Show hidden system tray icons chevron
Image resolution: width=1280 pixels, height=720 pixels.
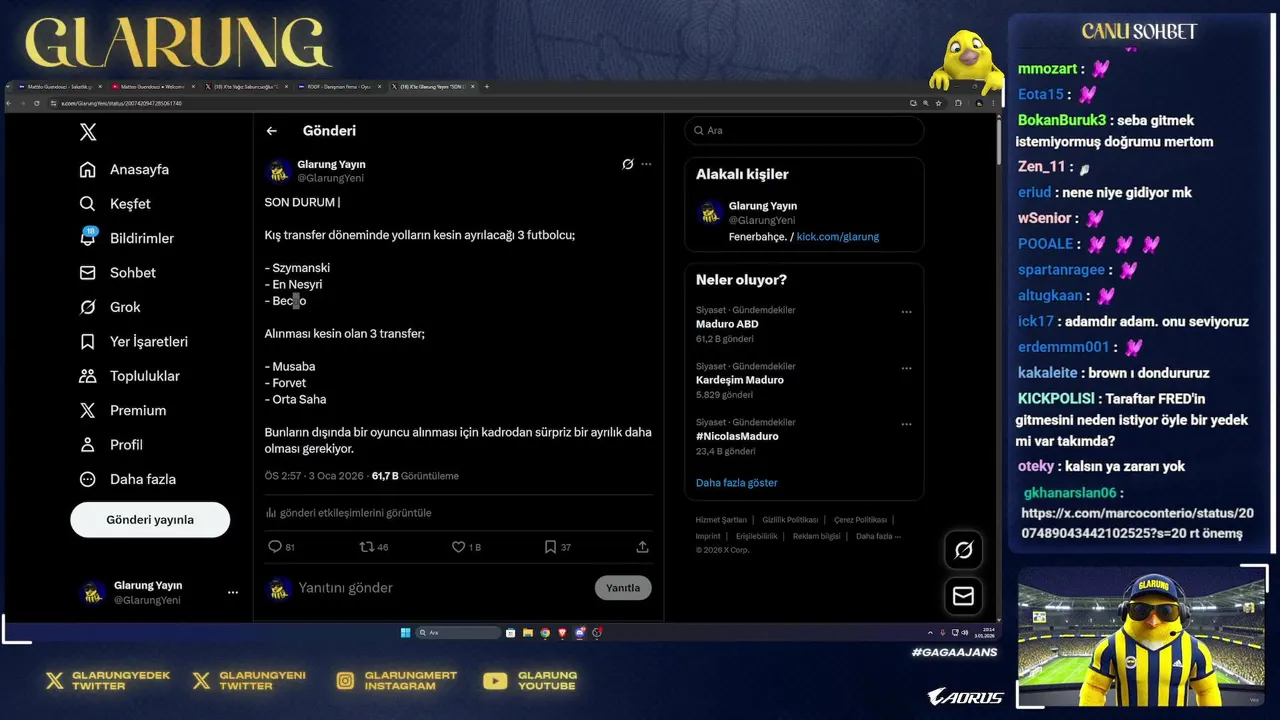click(930, 633)
